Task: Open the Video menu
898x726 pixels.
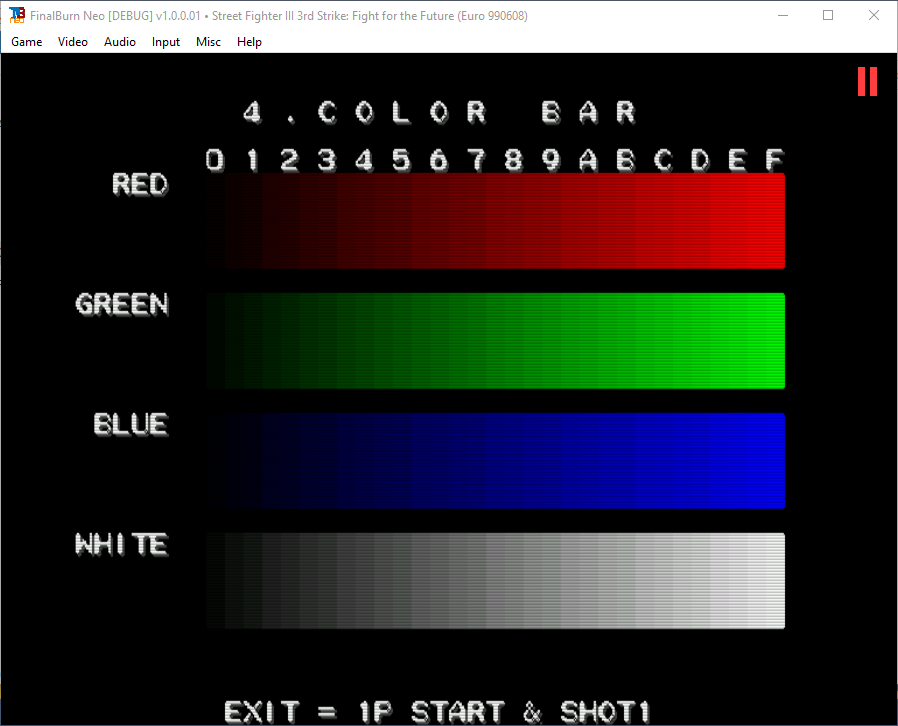Action: pyautogui.click(x=73, y=42)
